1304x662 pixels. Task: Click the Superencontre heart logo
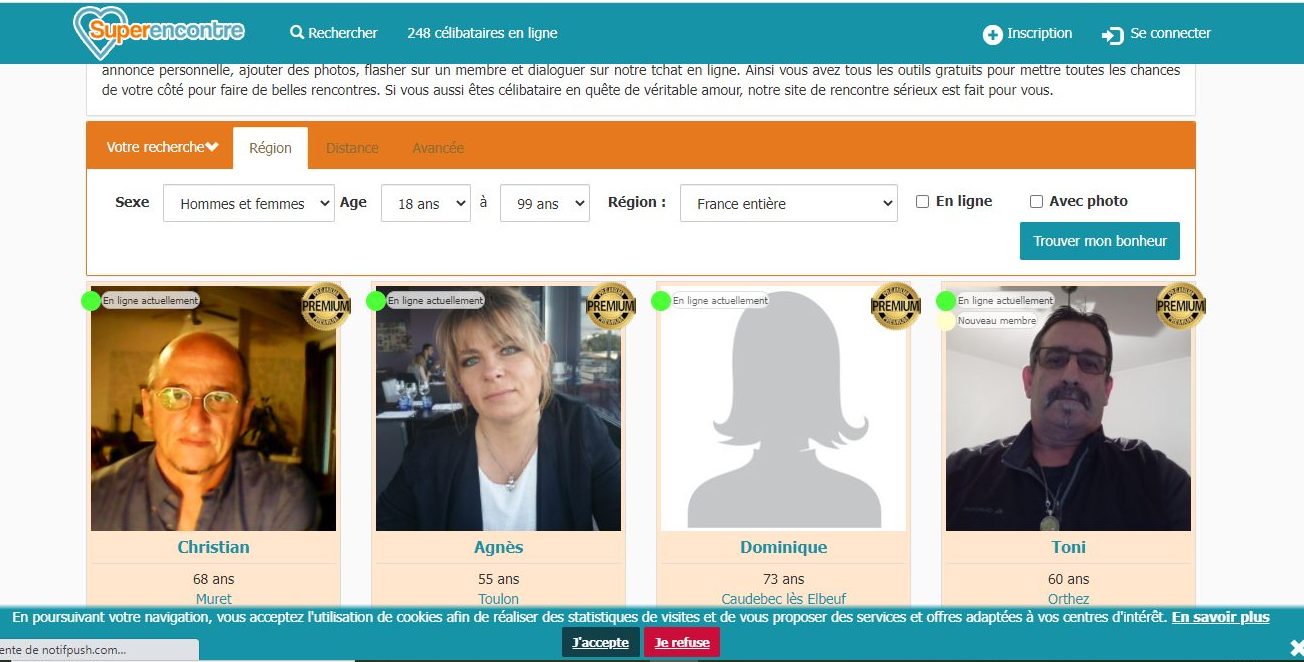coord(159,32)
